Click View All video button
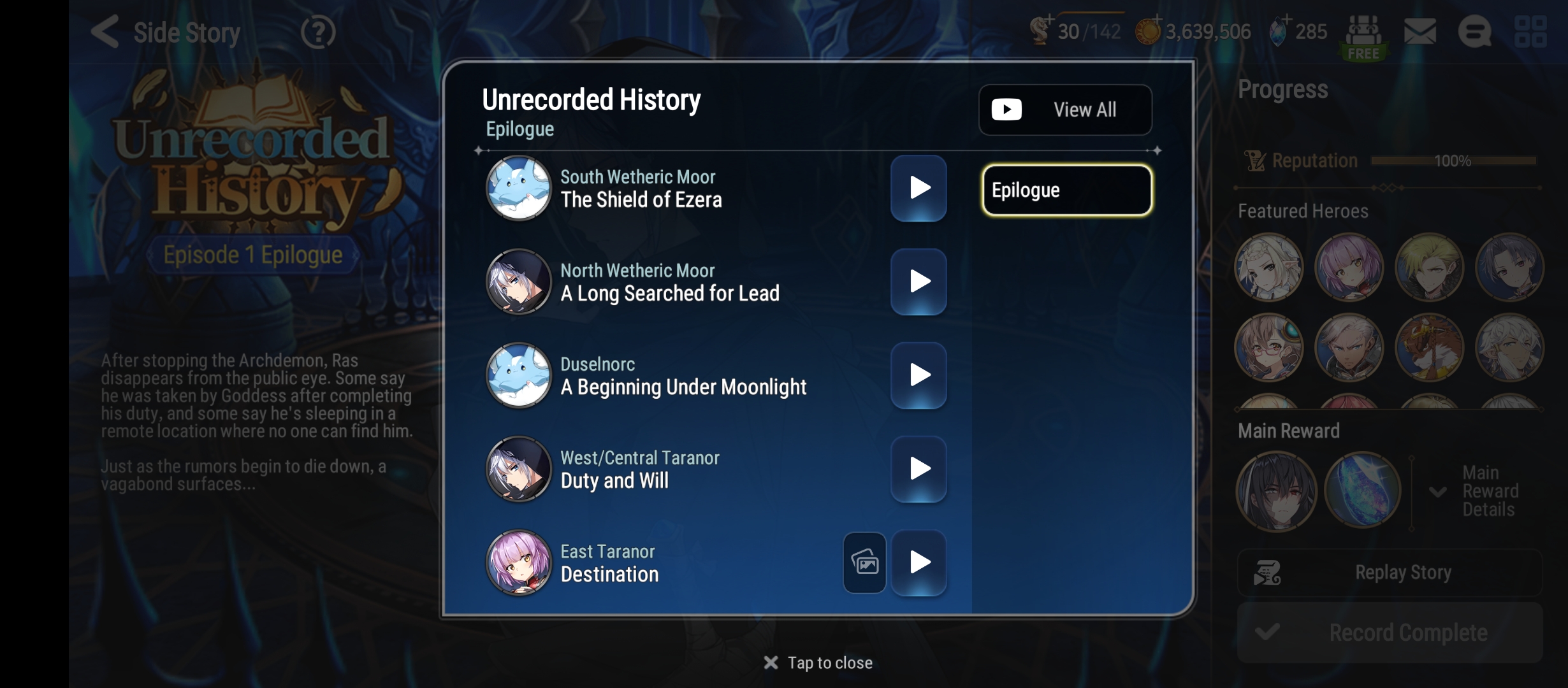This screenshot has width=1568, height=688. point(1065,110)
